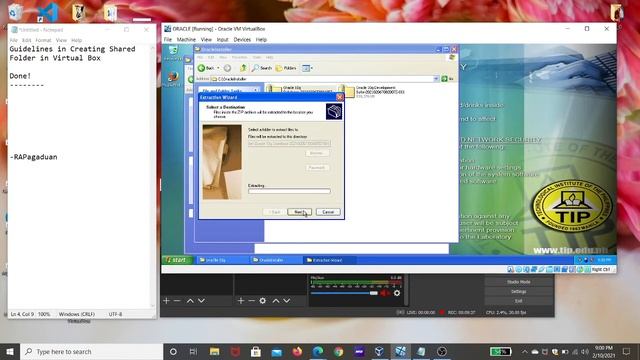This screenshot has width=640, height=360.
Task: Open Cortana circle on the taskbar
Action: pos(173,351)
